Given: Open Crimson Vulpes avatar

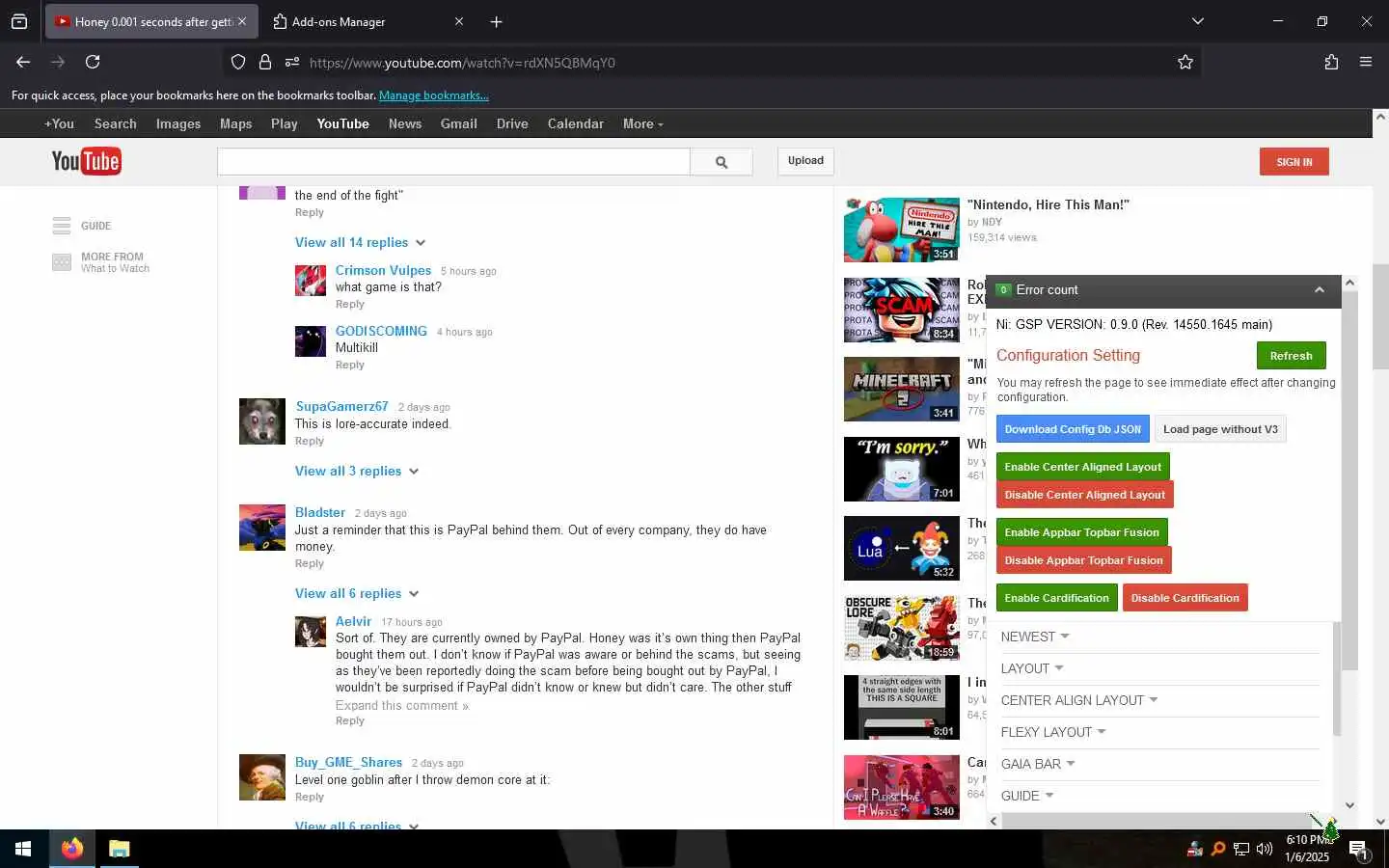Looking at the screenshot, I should pyautogui.click(x=311, y=281).
